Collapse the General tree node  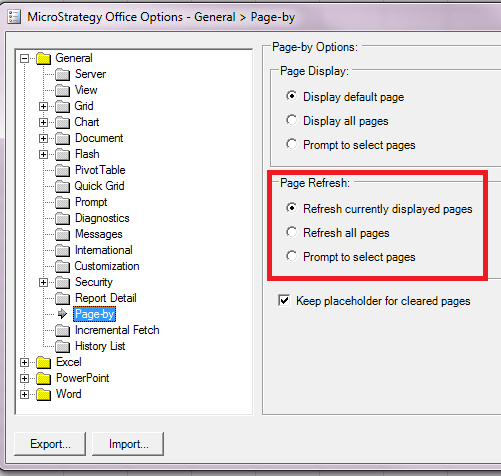(24, 59)
